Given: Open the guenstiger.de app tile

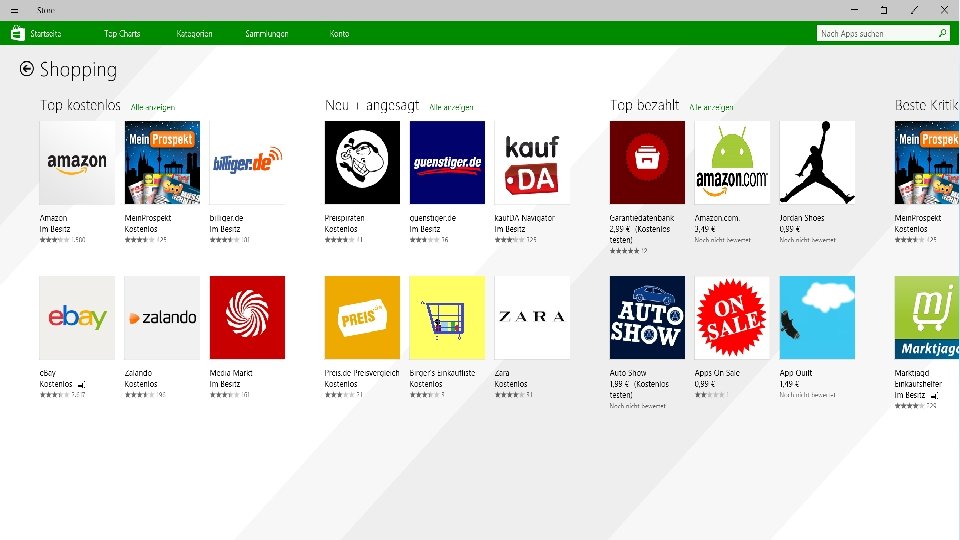Looking at the screenshot, I should (x=448, y=162).
